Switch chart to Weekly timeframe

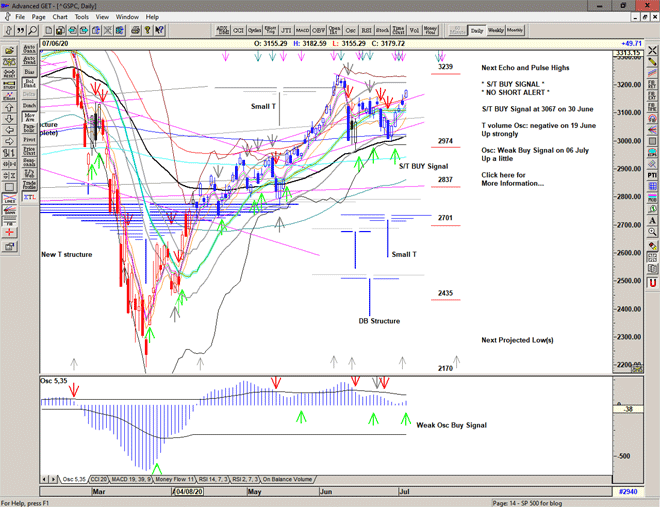tap(496, 31)
